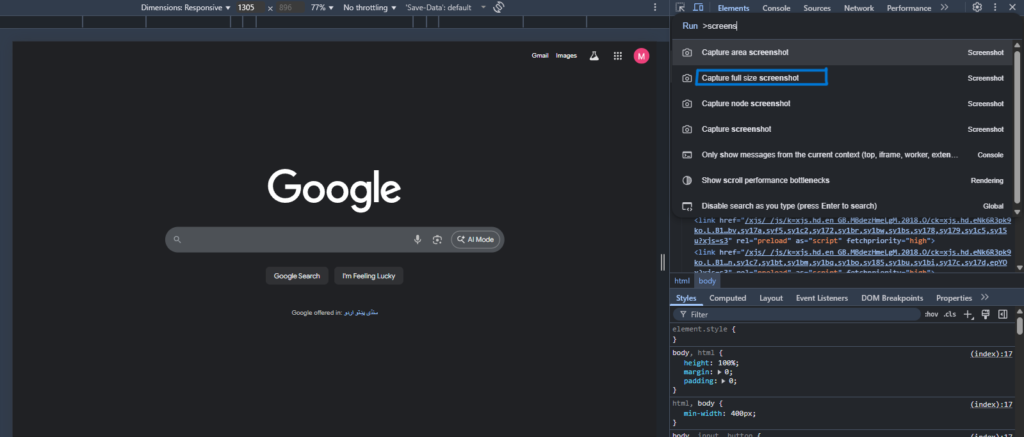This screenshot has height=437, width=1024.
Task: Open the Images link
Action: point(566,56)
